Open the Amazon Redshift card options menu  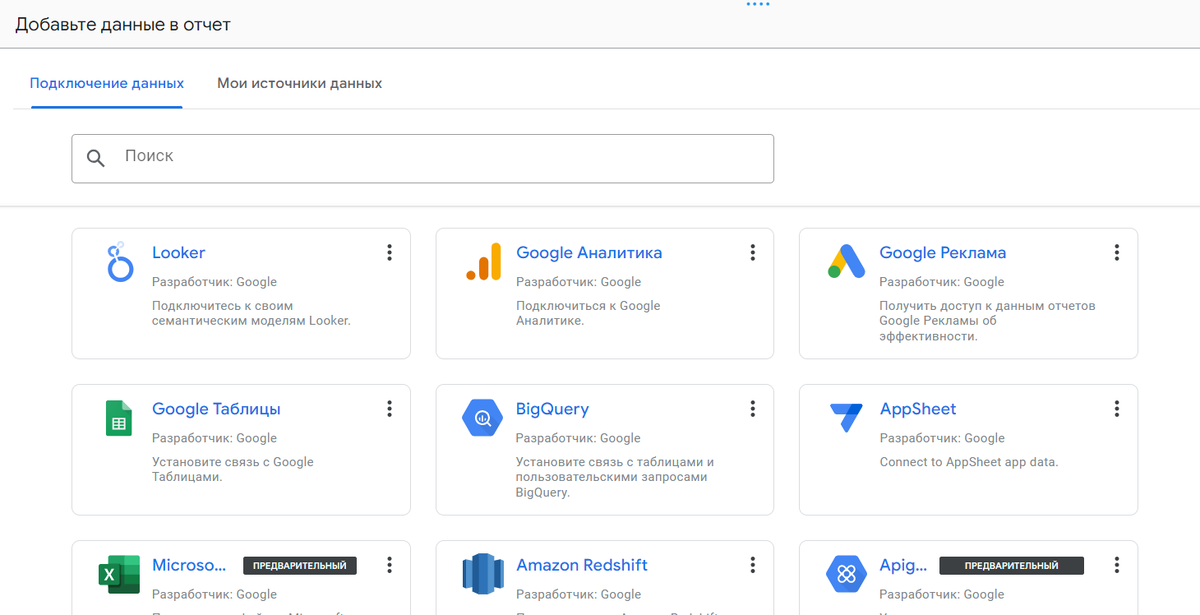click(752, 565)
